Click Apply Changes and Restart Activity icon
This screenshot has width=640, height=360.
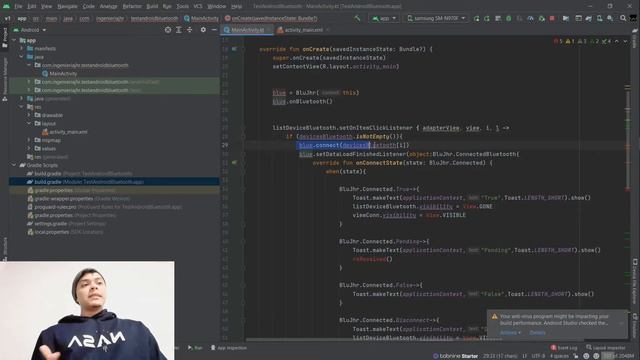[487, 18]
